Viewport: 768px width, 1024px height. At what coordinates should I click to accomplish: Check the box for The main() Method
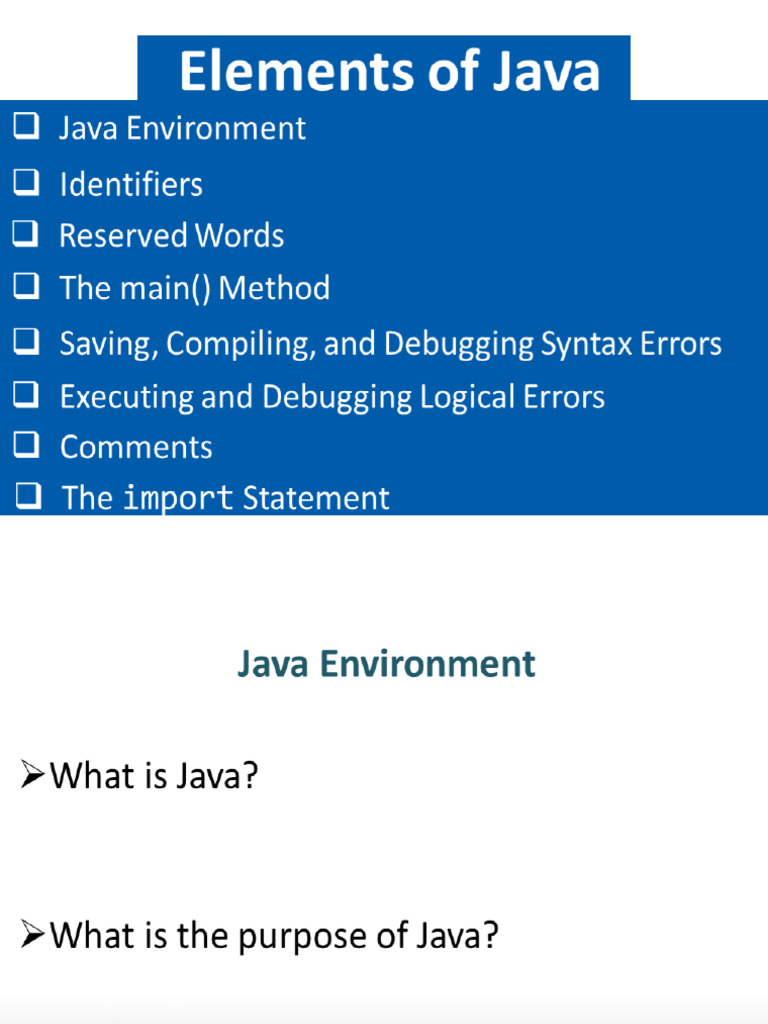tap(26, 287)
